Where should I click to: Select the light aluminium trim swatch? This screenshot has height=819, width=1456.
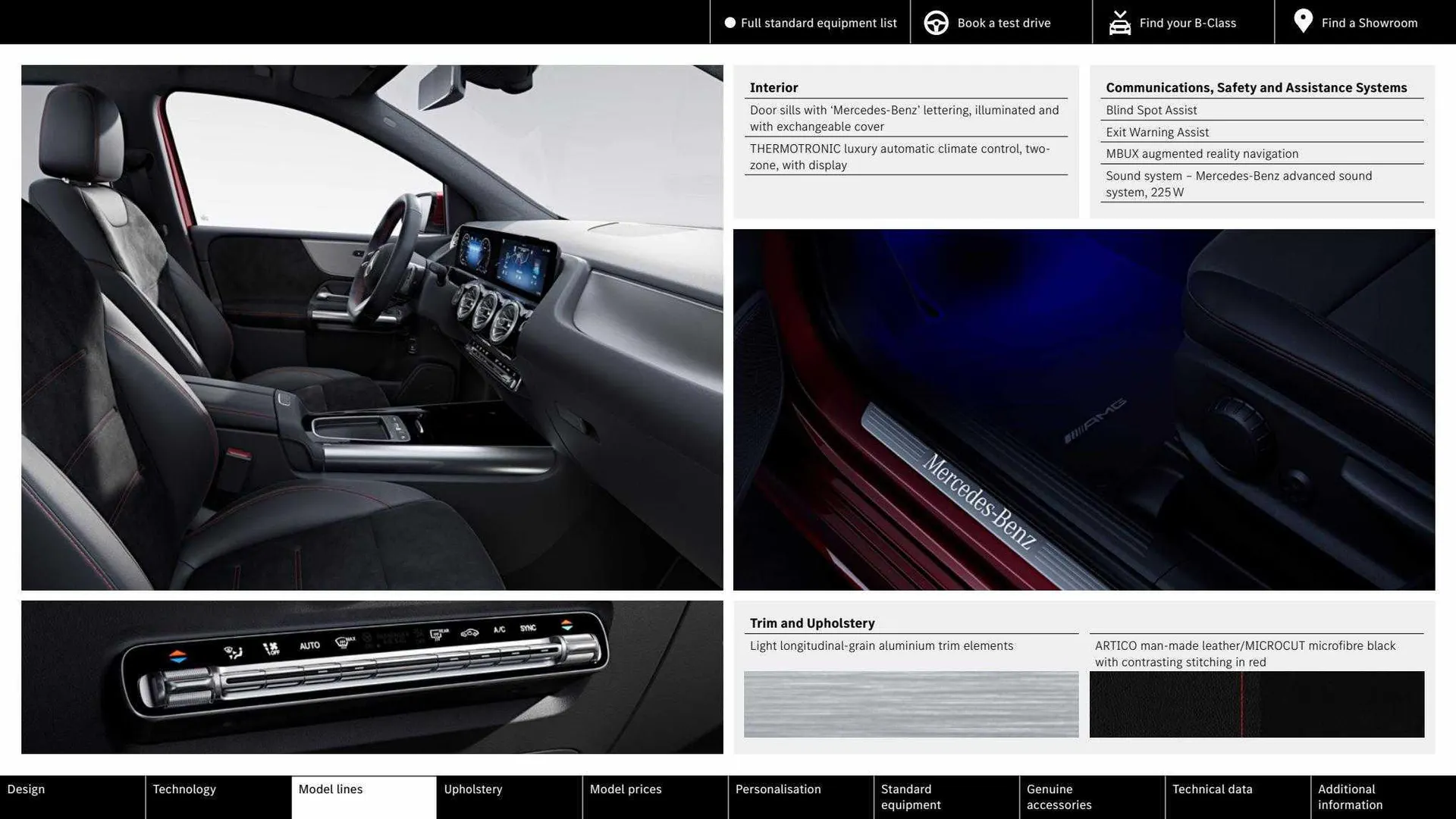click(x=911, y=704)
